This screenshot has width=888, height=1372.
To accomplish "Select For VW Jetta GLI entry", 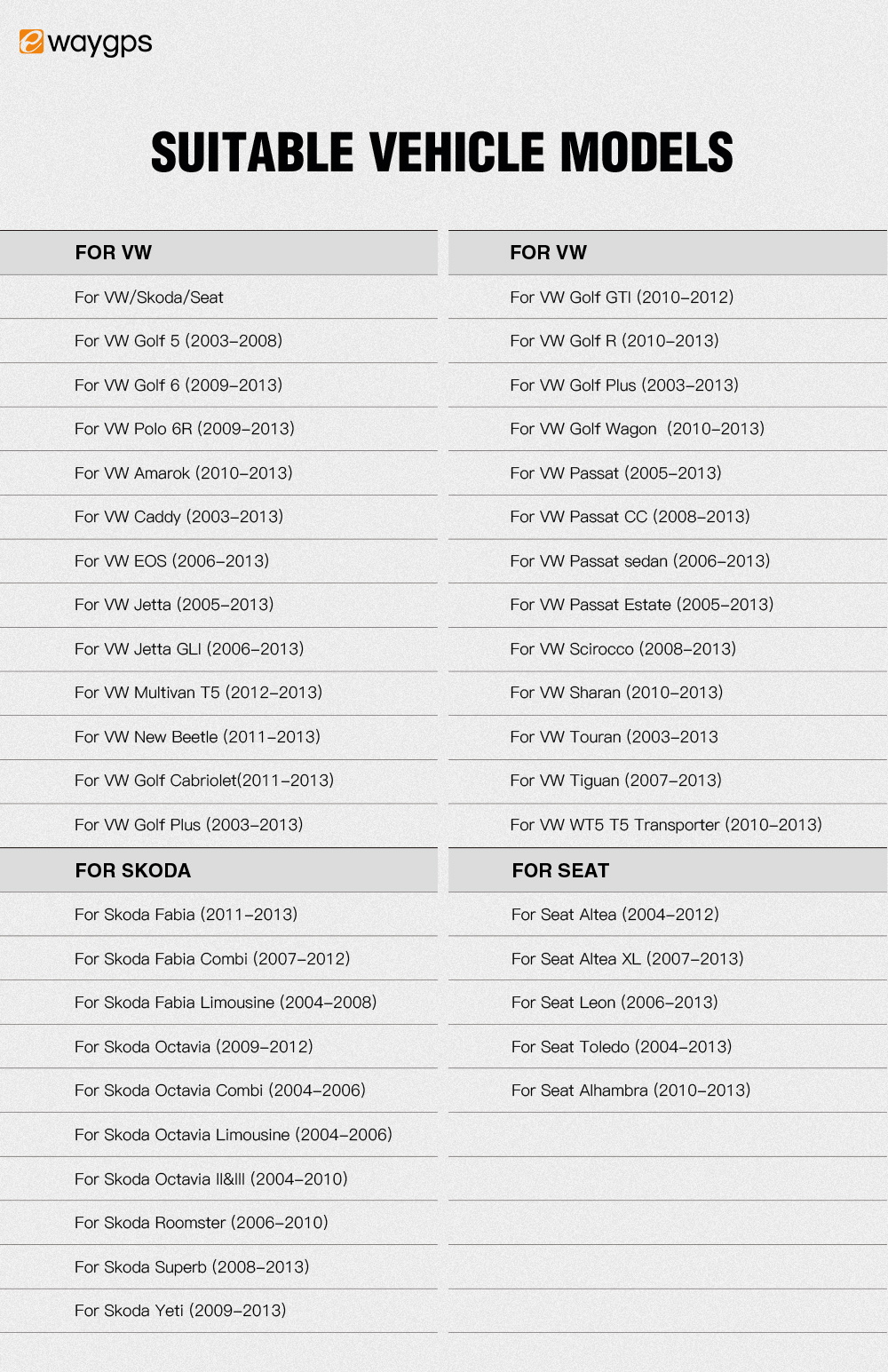I will tap(188, 649).
